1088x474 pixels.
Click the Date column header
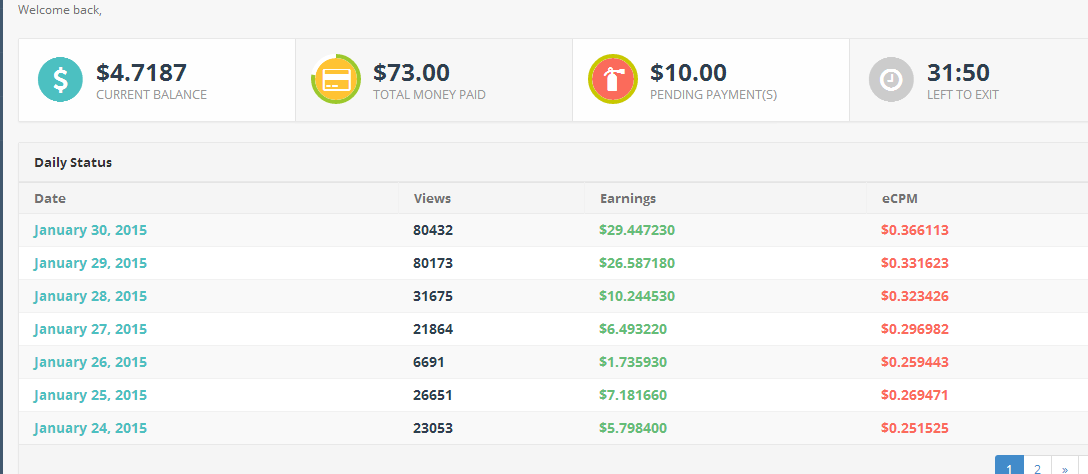(x=50, y=198)
